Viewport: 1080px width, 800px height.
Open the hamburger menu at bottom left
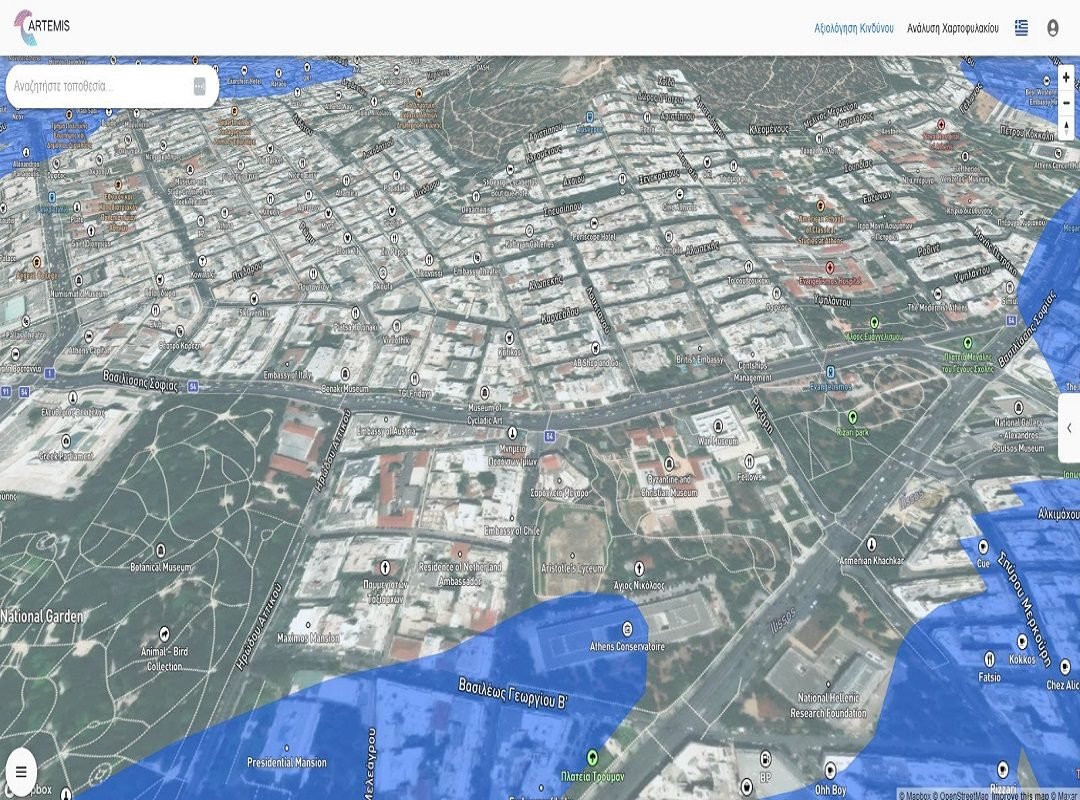21,772
